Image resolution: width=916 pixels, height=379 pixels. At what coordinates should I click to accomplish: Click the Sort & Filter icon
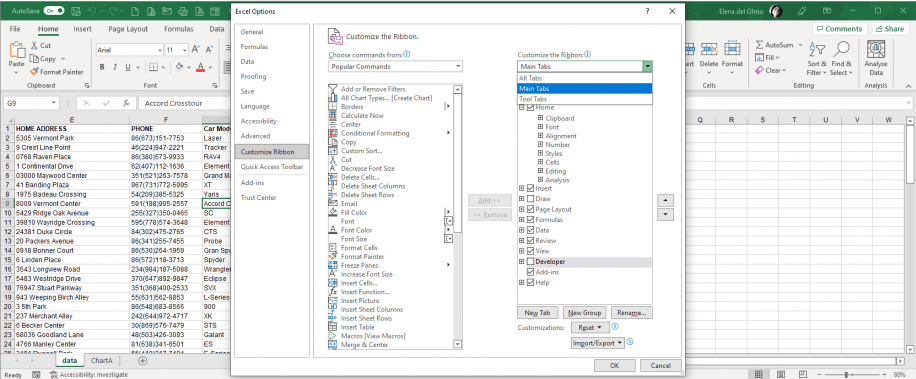coord(817,50)
